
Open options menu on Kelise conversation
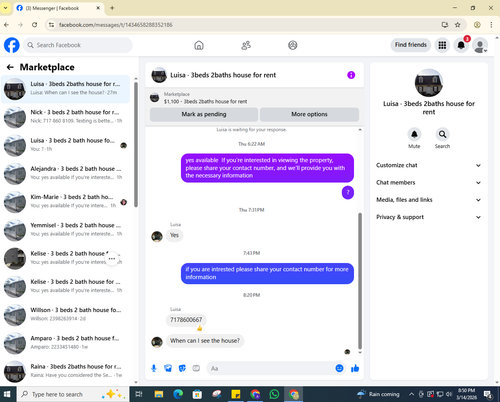112,259
